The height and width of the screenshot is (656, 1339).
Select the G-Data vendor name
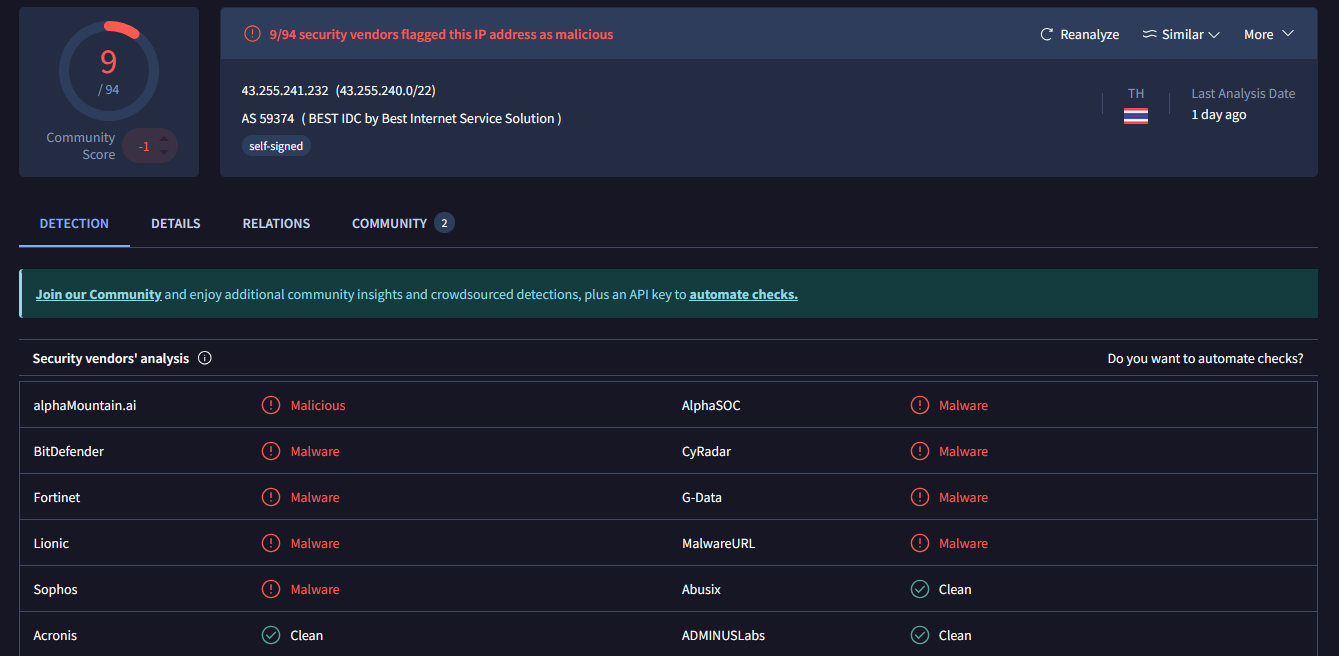tap(702, 497)
